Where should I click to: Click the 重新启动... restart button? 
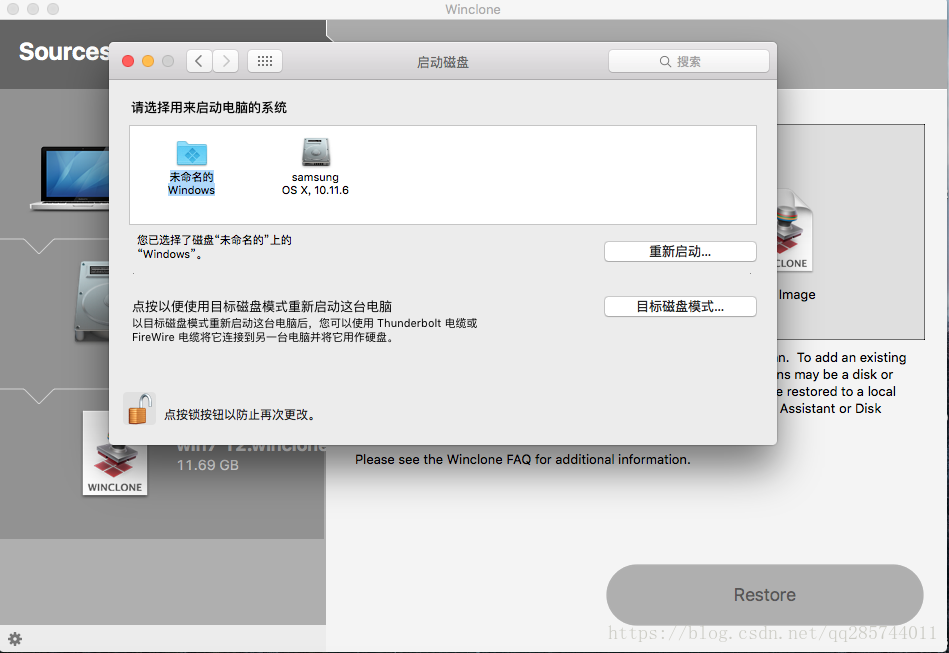click(x=680, y=252)
